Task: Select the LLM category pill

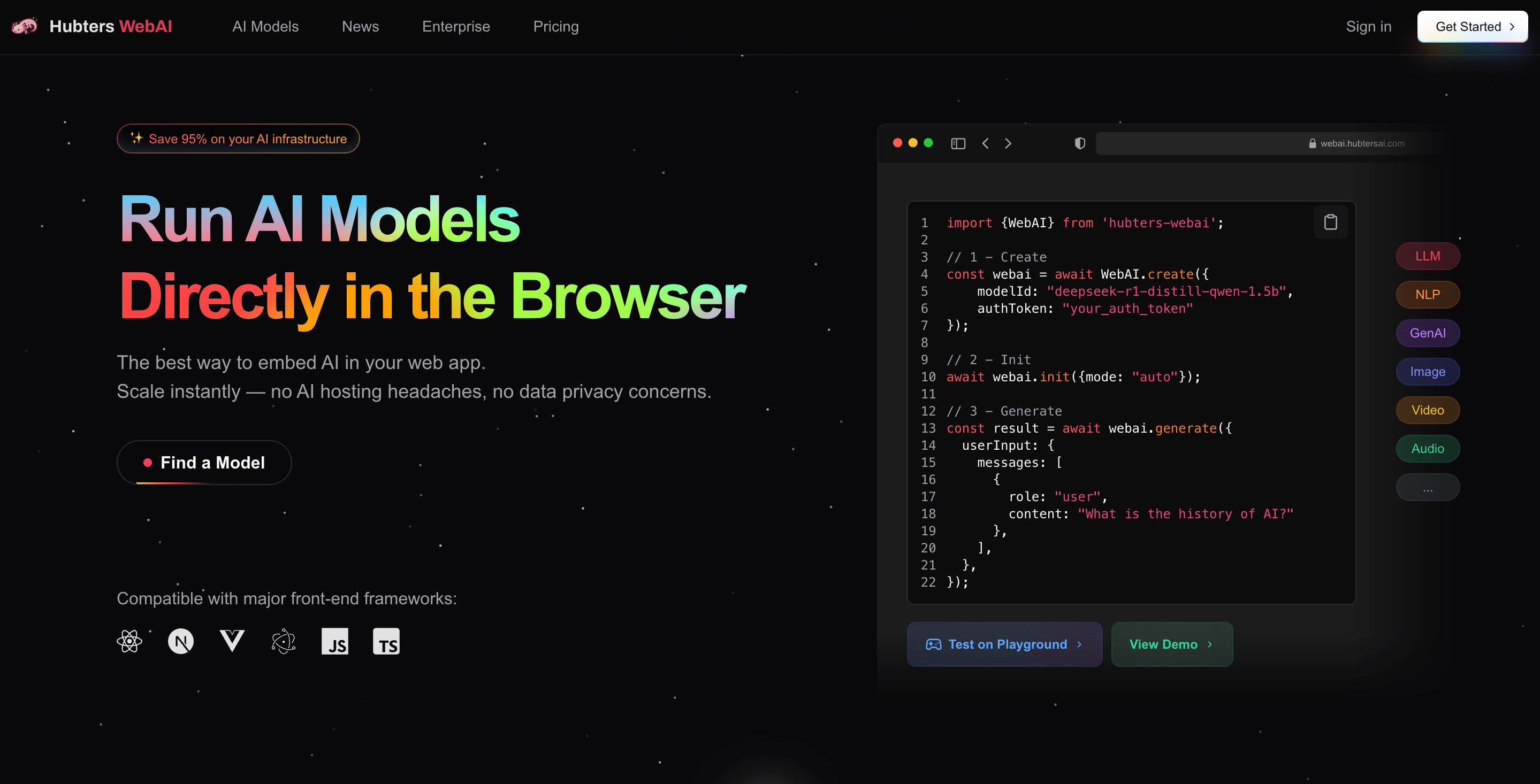Action: [x=1427, y=256]
